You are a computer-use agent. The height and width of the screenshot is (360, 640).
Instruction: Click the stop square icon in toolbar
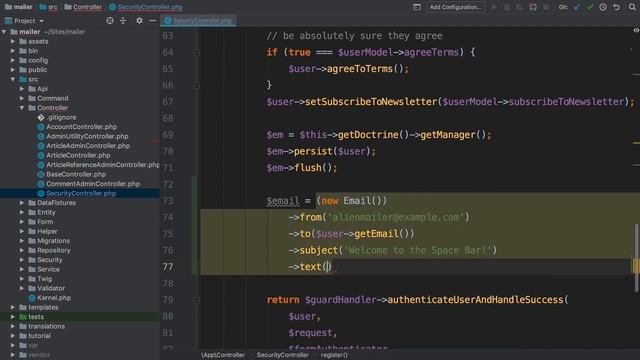546,7
